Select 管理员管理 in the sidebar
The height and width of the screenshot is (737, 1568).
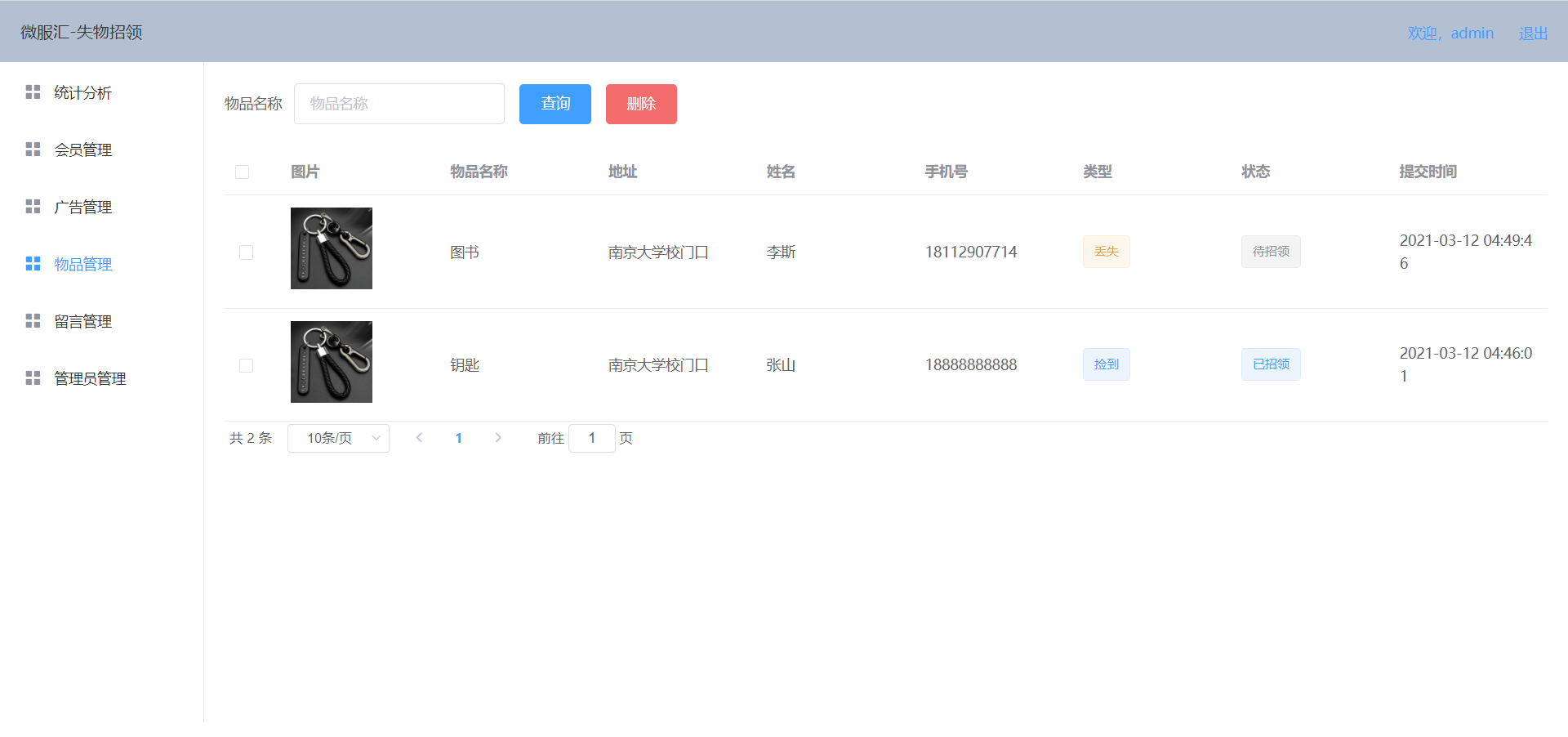90,377
